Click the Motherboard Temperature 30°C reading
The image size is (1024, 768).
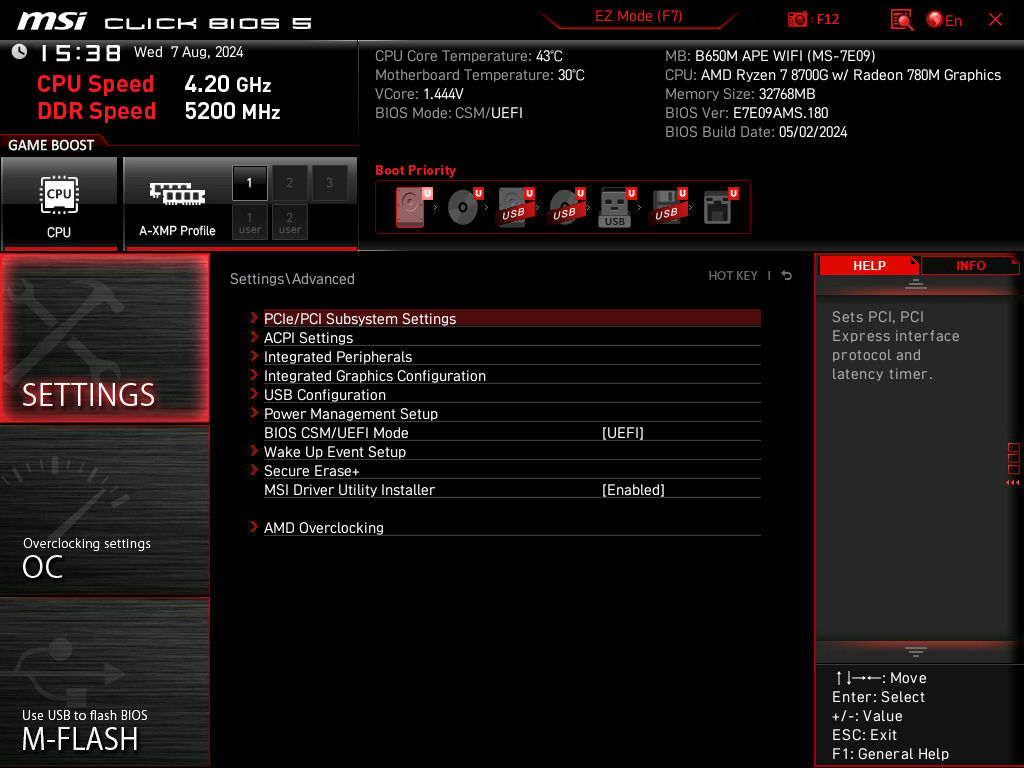coord(480,75)
